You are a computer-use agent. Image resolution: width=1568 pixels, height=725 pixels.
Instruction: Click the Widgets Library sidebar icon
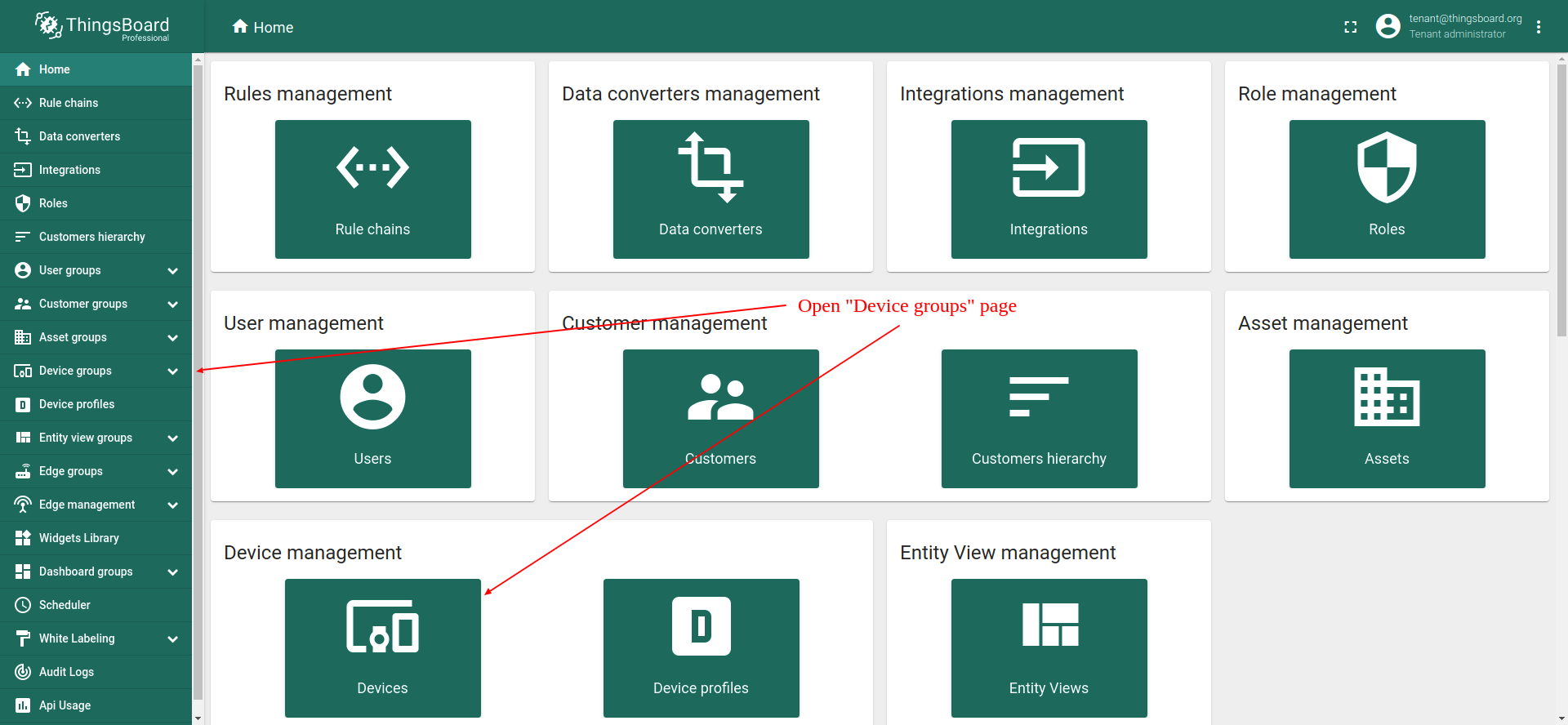coord(23,538)
